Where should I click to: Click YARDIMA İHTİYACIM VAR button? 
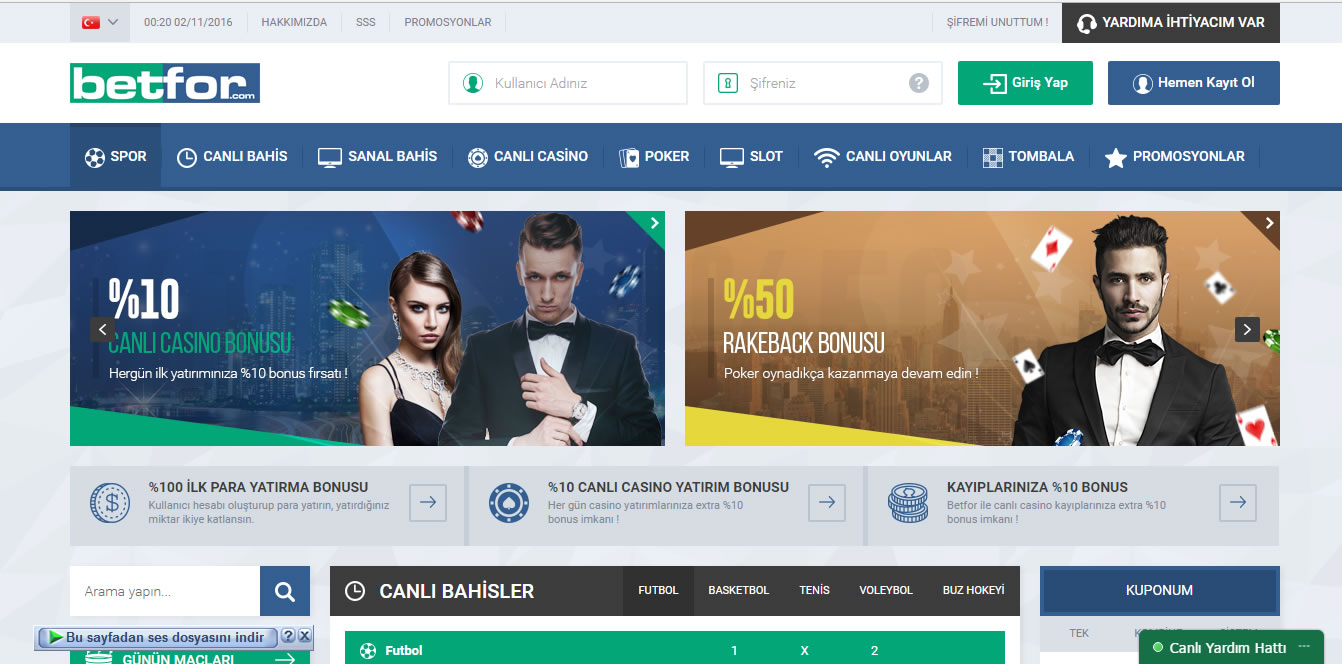click(x=1171, y=22)
